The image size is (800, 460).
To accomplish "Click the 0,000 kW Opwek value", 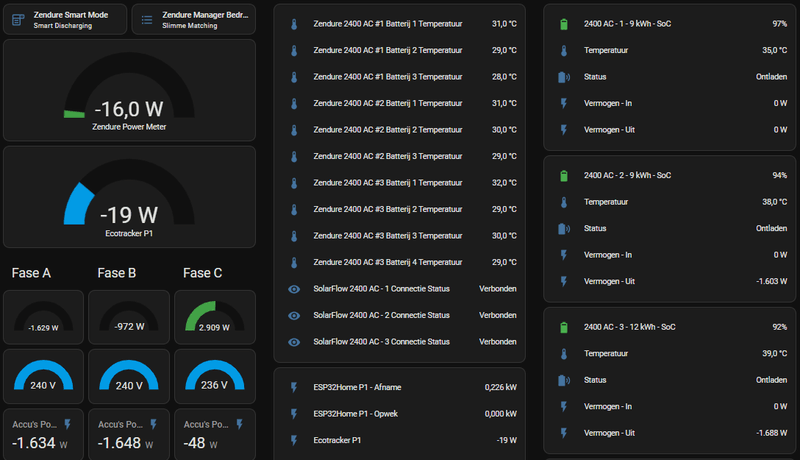I will (x=501, y=414).
